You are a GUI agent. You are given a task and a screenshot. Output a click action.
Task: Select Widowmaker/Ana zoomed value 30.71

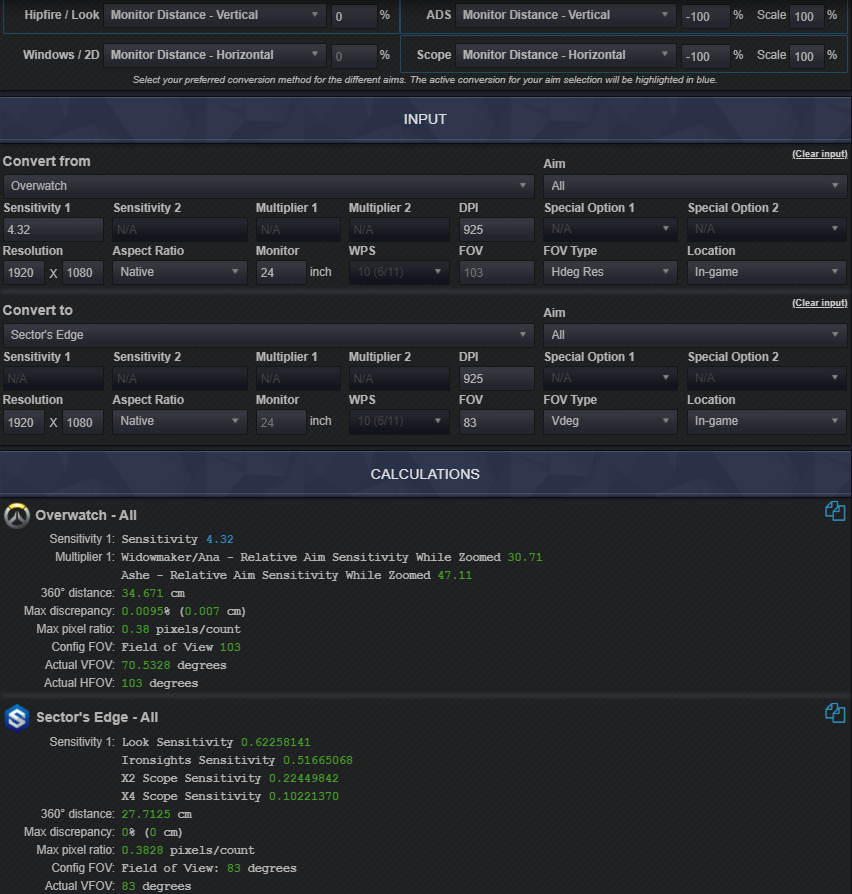[525, 557]
